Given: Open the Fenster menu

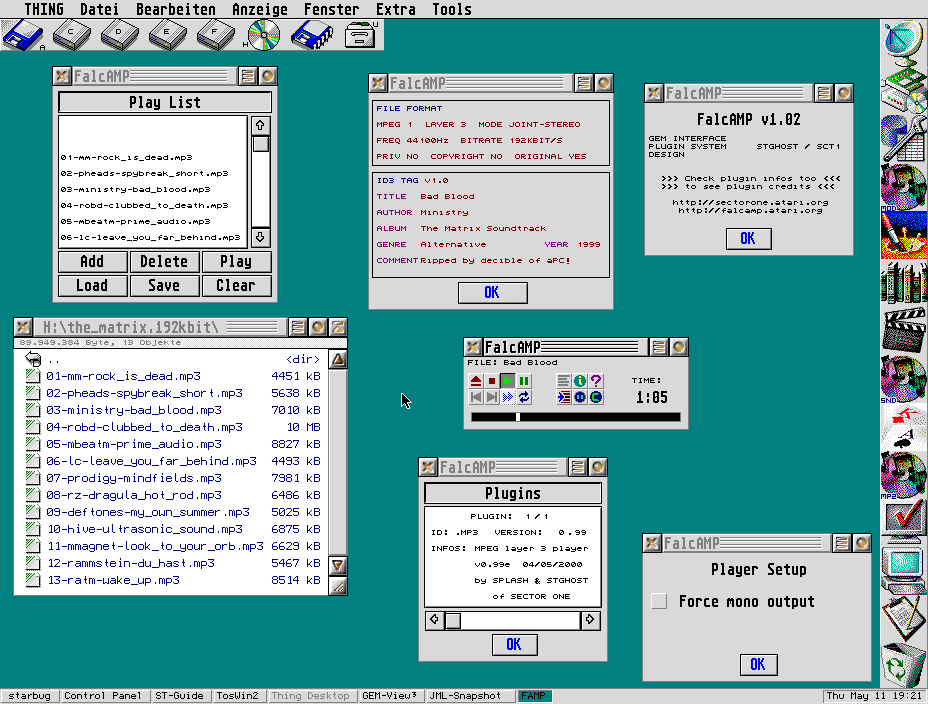Looking at the screenshot, I should coord(331,9).
